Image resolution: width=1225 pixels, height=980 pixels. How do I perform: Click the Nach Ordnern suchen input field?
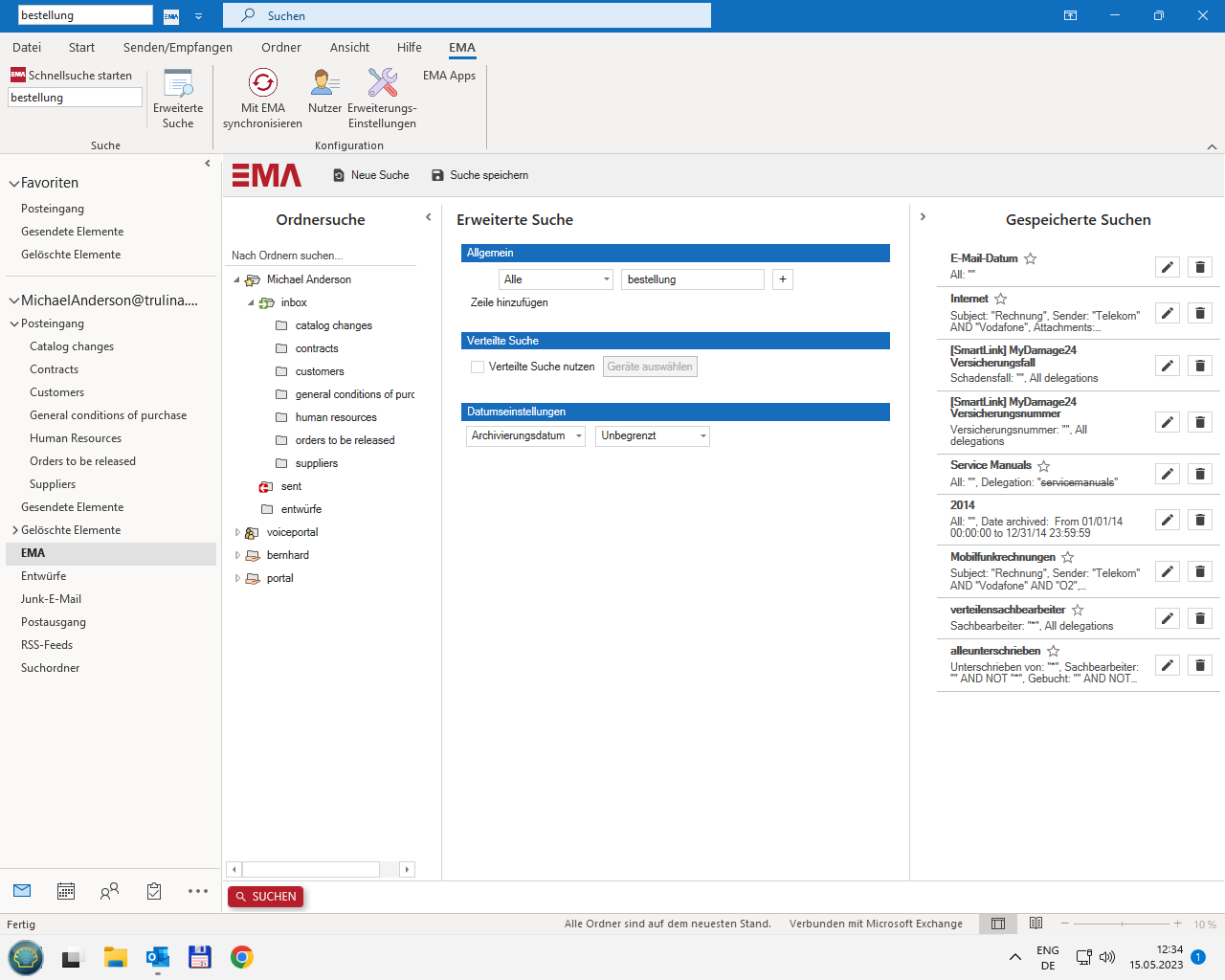click(321, 256)
